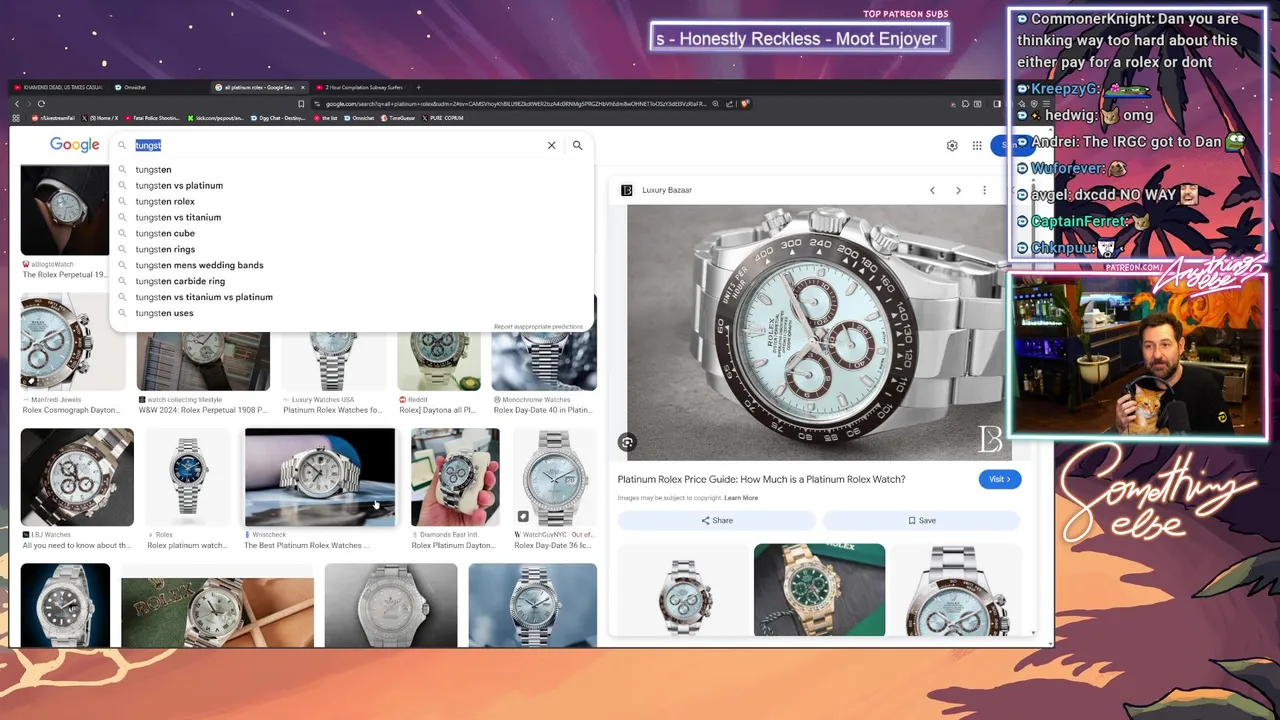Share this page with the address bar share icon

[x=729, y=104]
